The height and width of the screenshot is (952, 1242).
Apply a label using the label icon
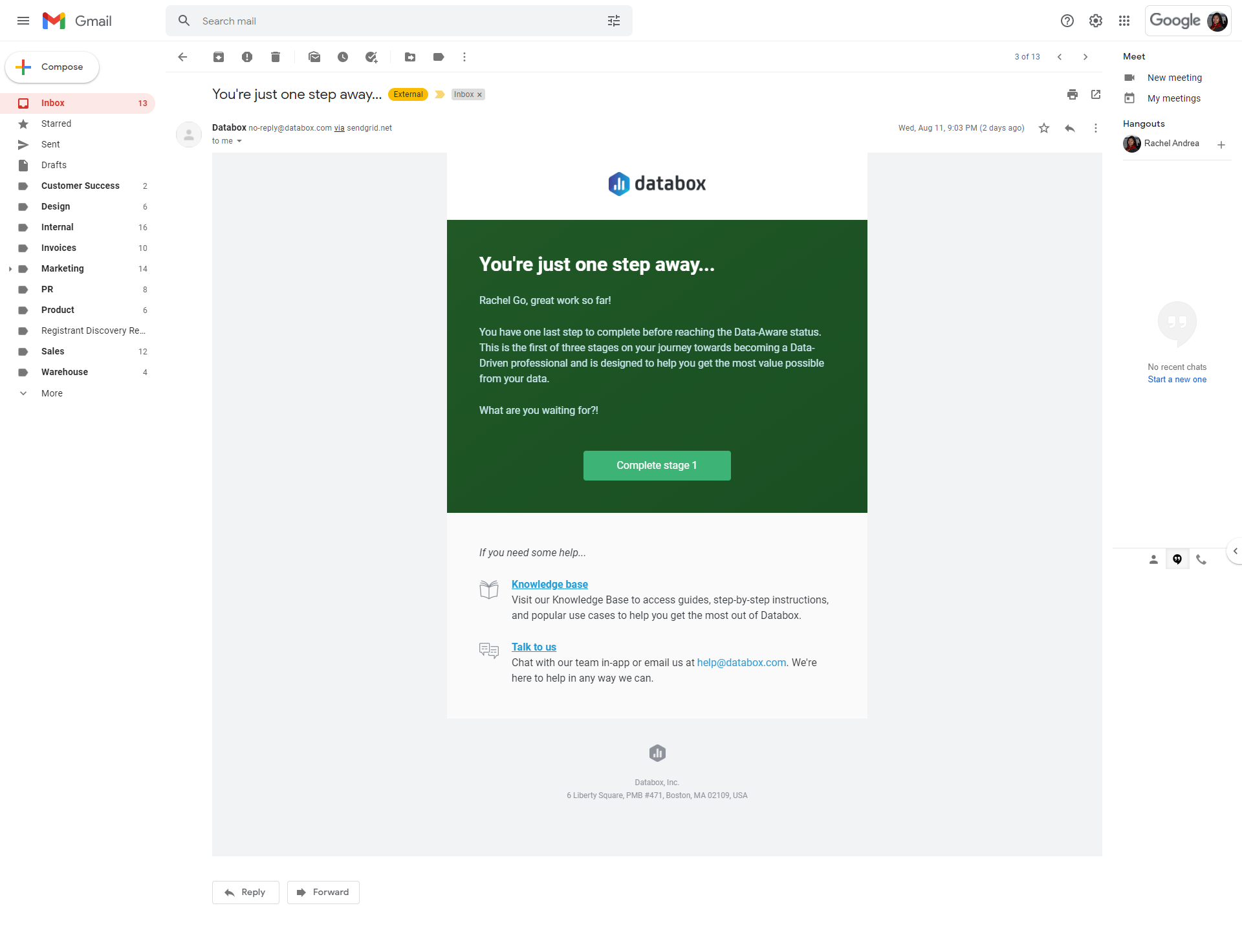pos(439,57)
